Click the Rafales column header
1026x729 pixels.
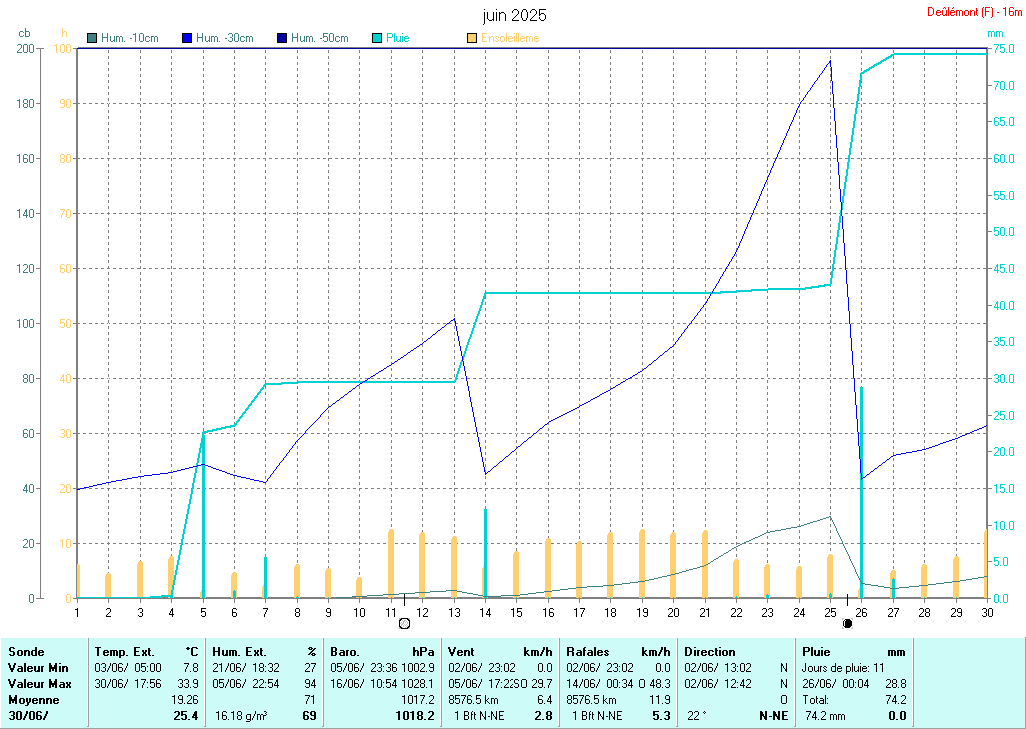click(588, 651)
